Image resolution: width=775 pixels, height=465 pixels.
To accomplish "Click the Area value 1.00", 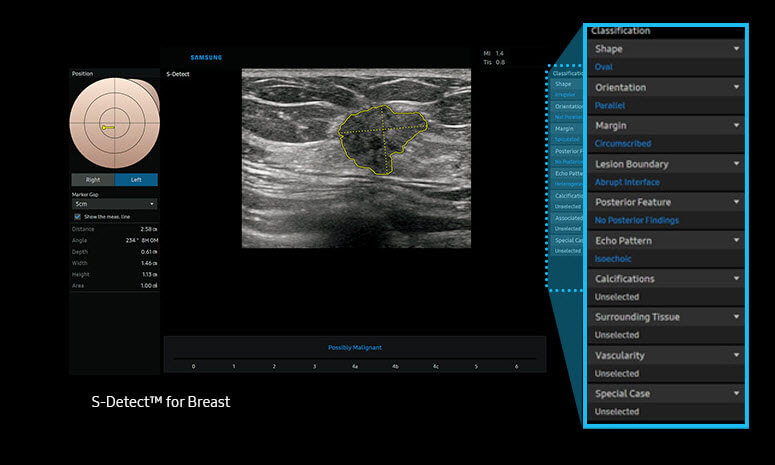I will pos(149,286).
